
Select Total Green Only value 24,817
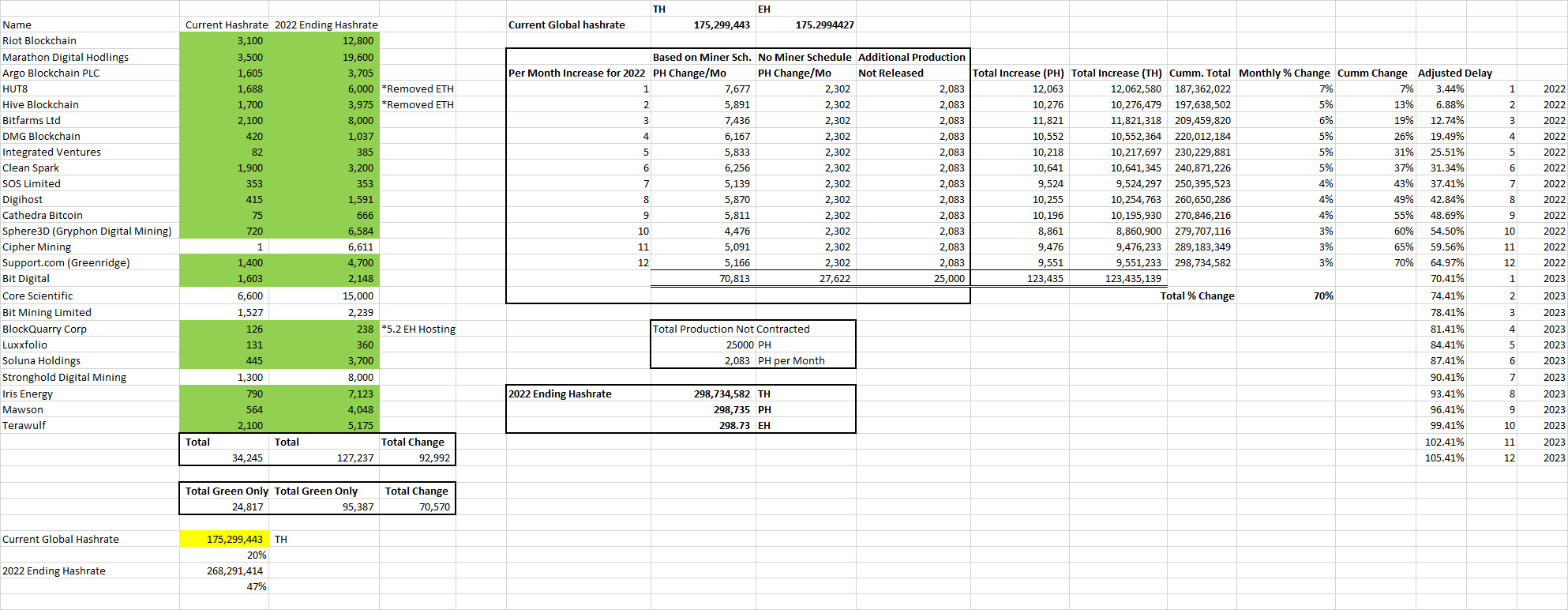coord(247,506)
